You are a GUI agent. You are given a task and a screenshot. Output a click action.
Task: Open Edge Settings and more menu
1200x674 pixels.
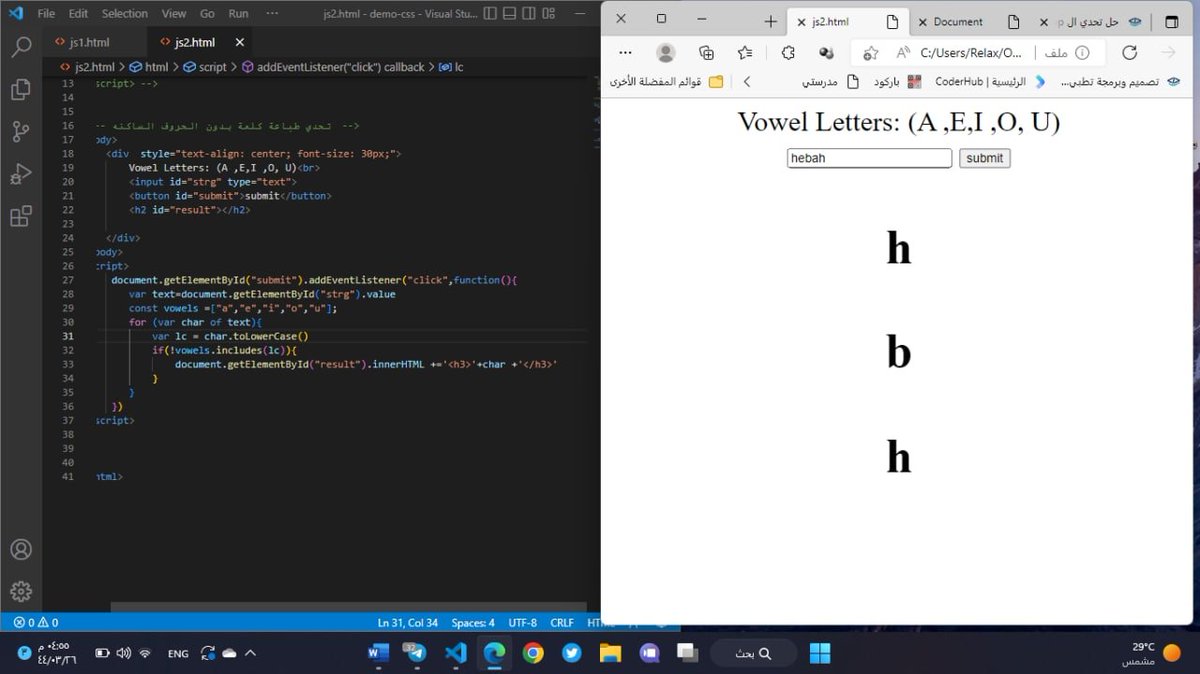626,53
